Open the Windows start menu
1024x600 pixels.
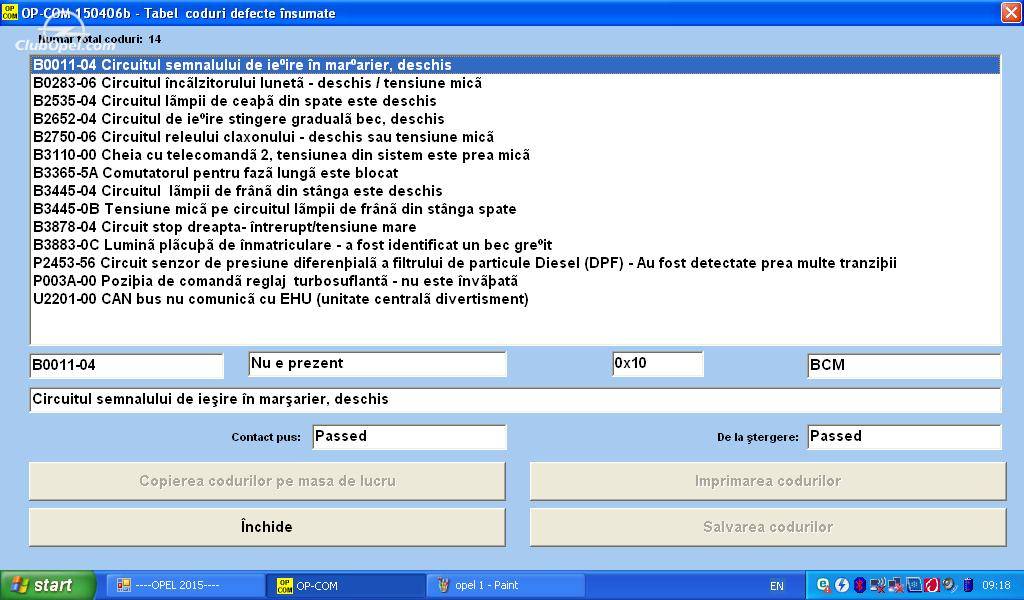48,585
